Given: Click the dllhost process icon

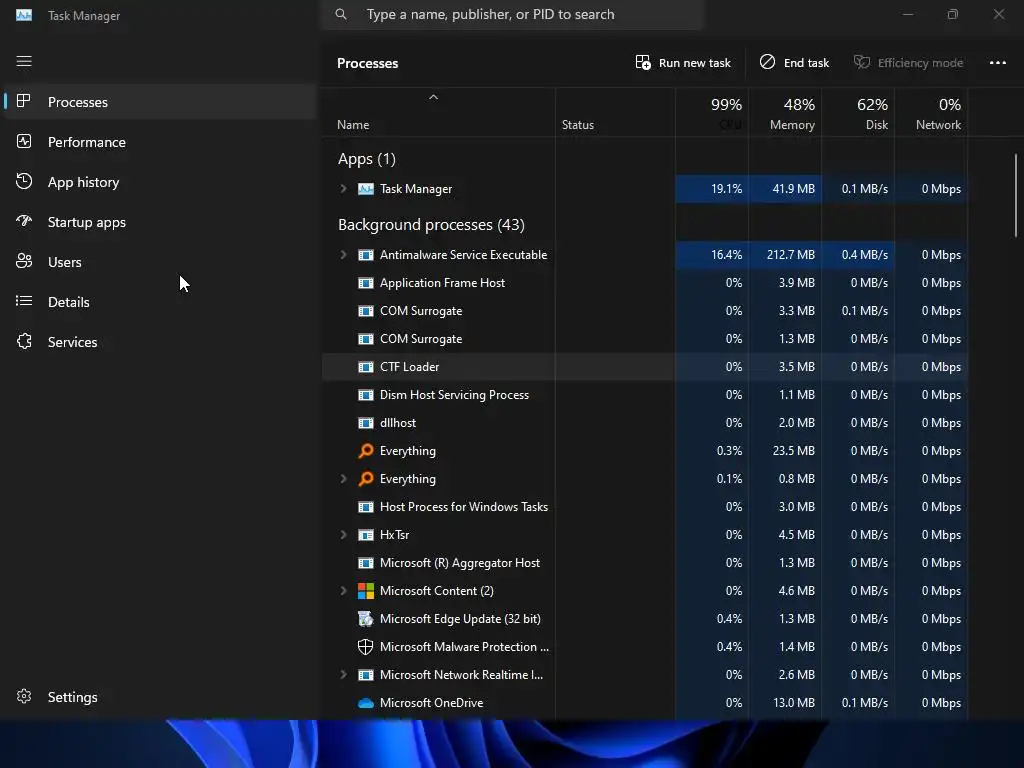Looking at the screenshot, I should pos(366,423).
